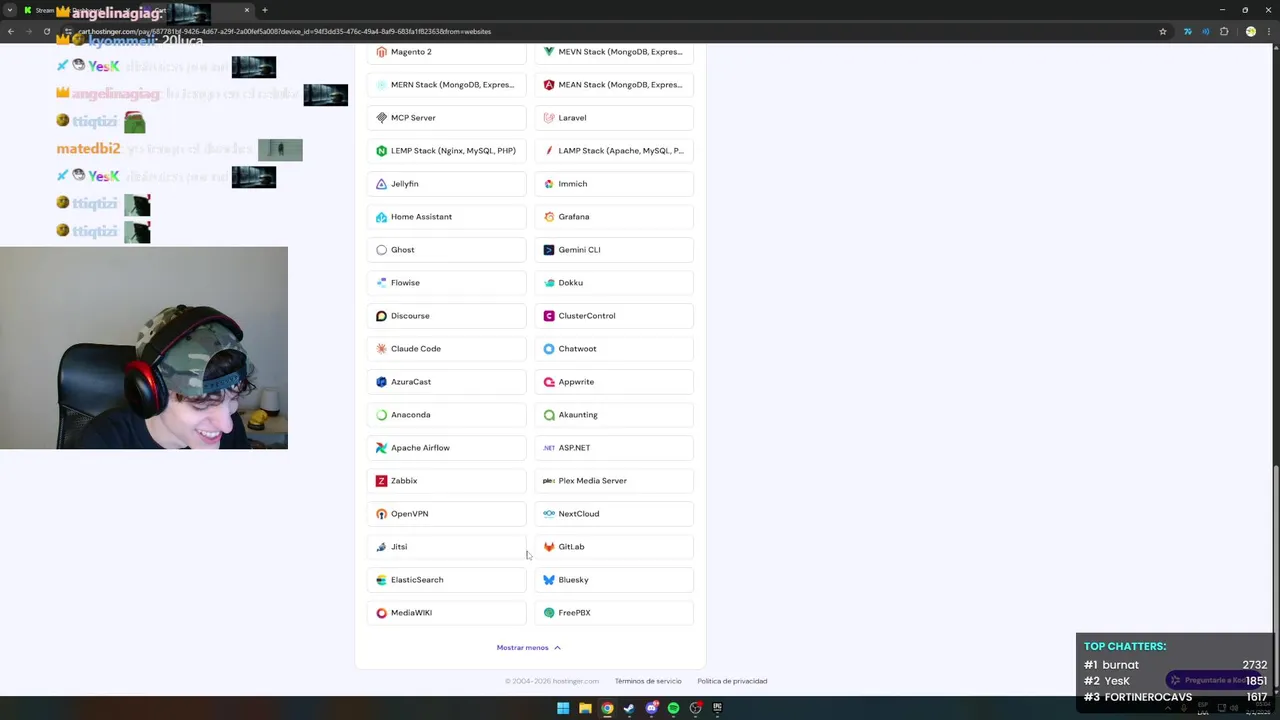Click the Anaconda ring icon
The width and height of the screenshot is (1280, 720).
pos(381,415)
